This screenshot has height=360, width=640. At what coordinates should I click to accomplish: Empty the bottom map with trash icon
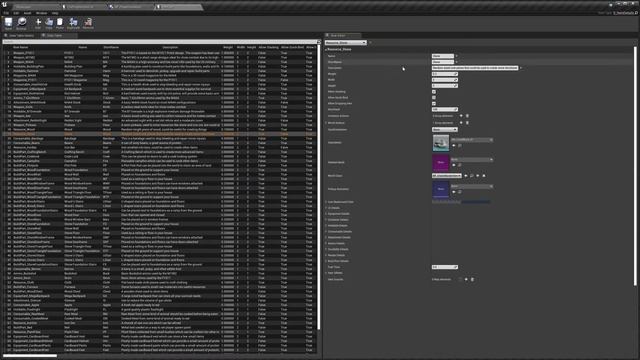point(472,279)
